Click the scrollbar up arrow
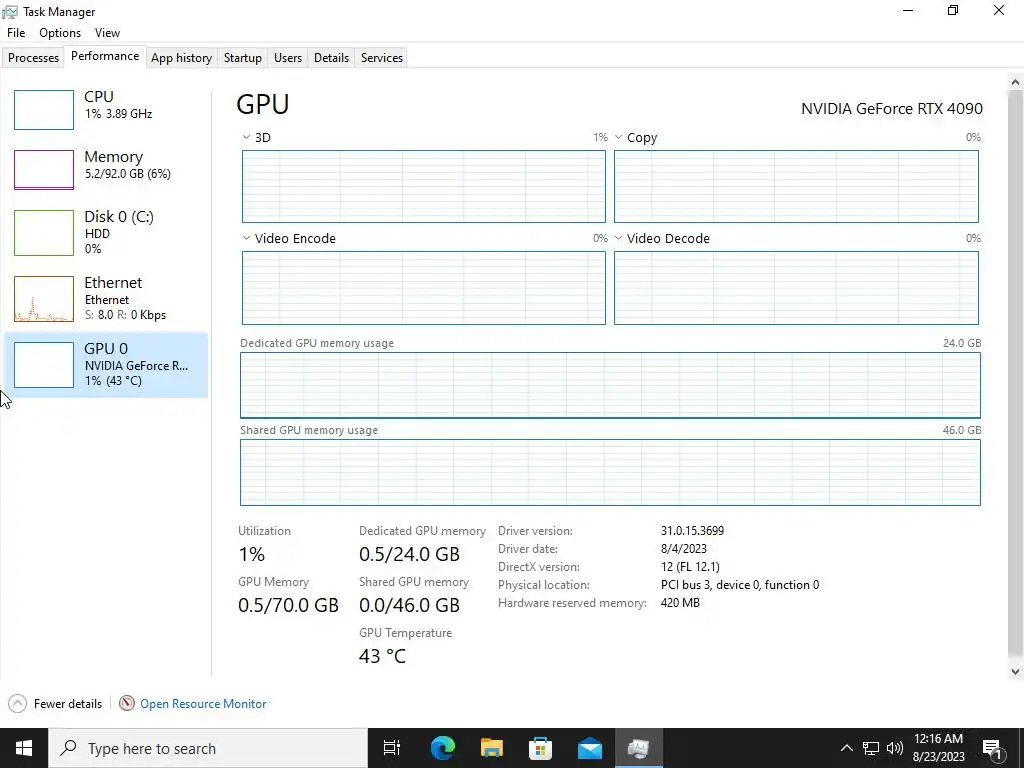This screenshot has height=768, width=1024. [1015, 82]
